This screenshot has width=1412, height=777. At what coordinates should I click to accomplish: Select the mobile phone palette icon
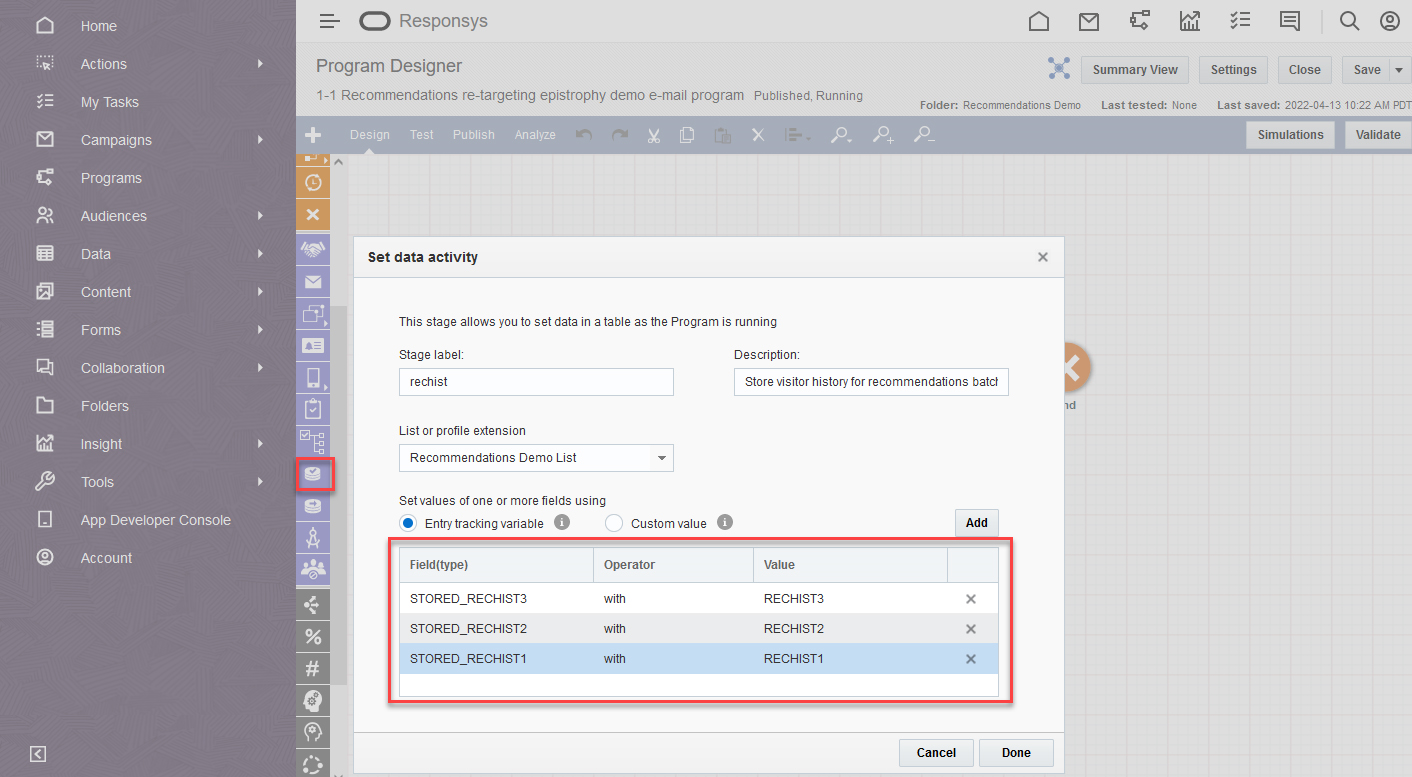[313, 377]
